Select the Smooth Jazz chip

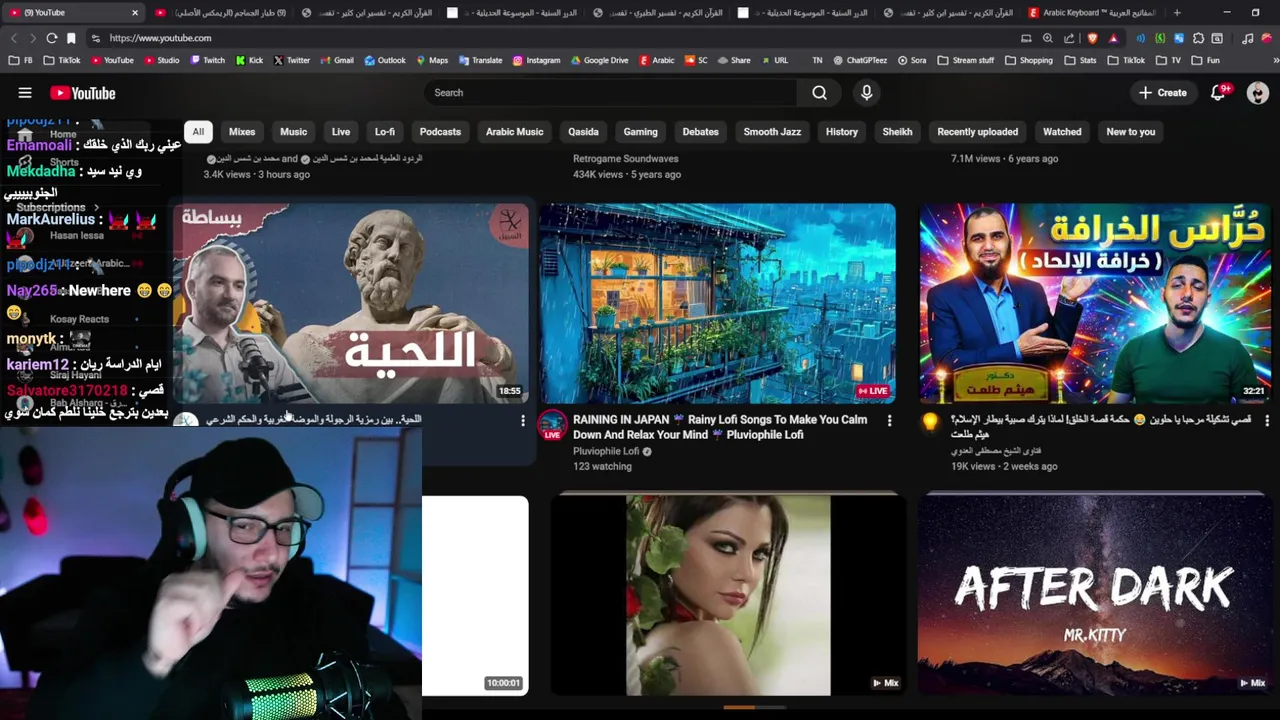(x=772, y=132)
